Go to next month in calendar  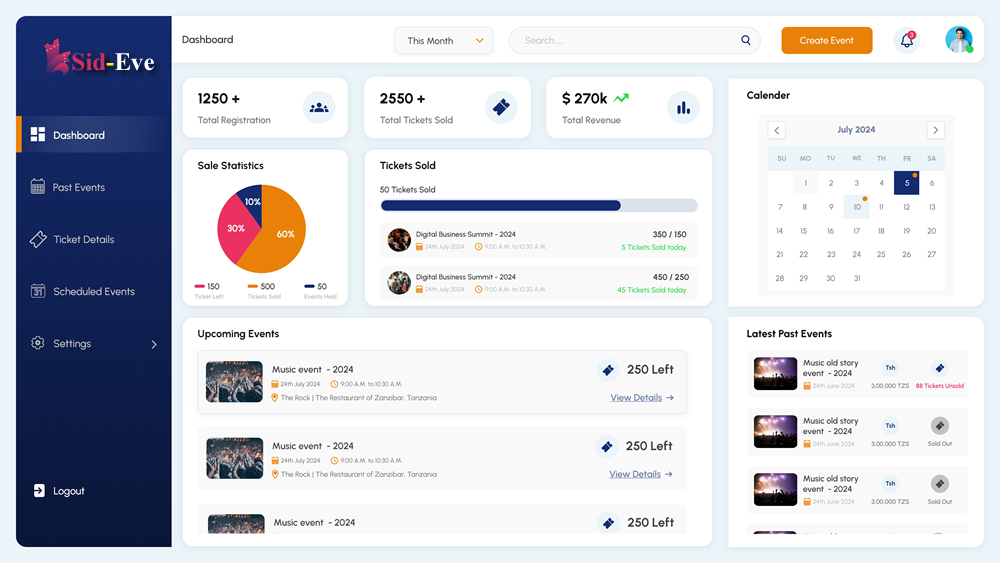935,130
